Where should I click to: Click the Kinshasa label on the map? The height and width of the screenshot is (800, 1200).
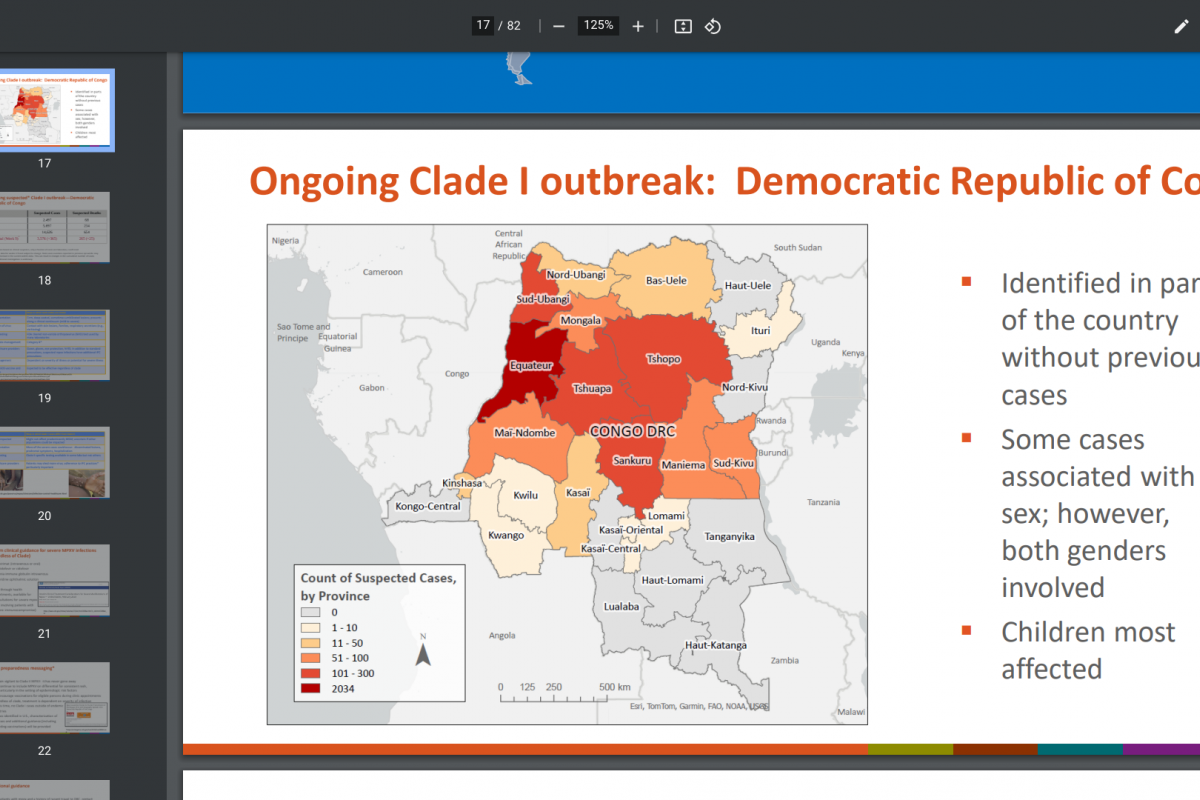(x=462, y=484)
